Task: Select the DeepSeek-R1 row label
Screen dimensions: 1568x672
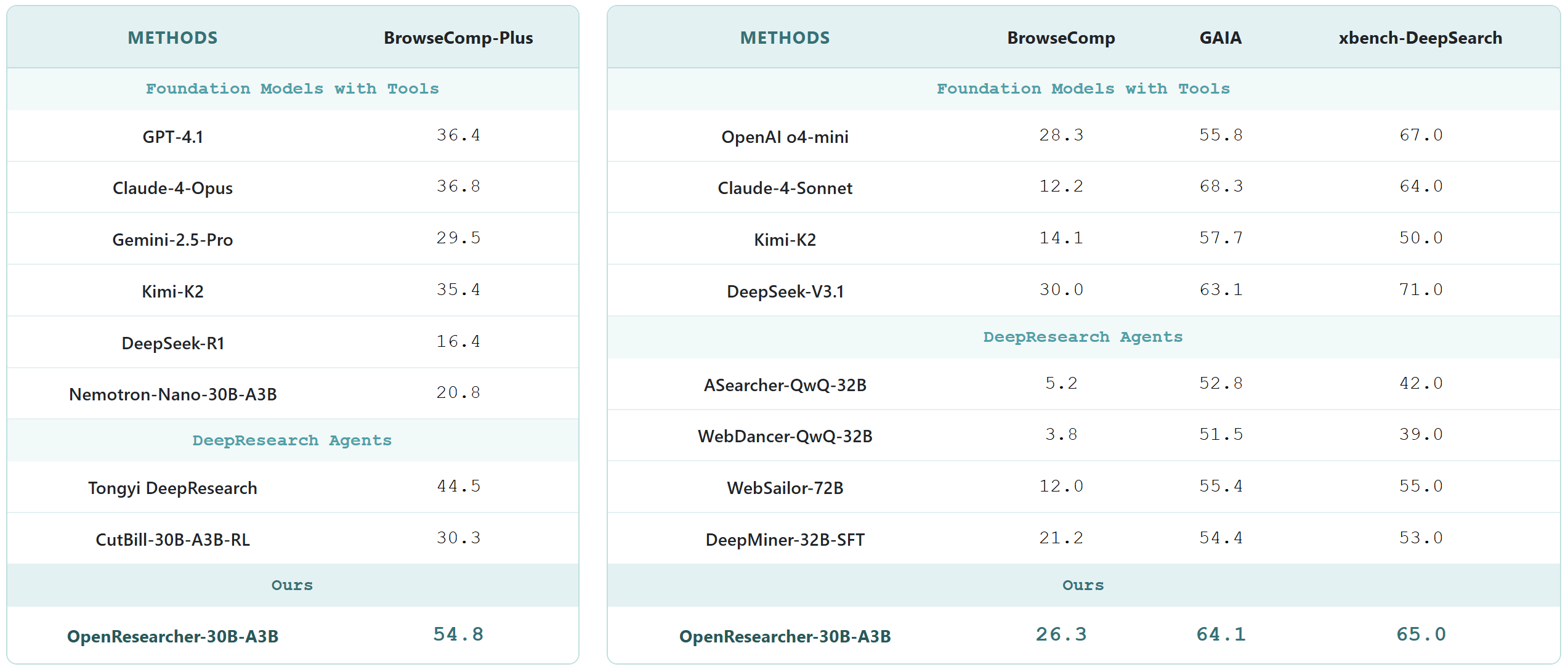Action: (x=172, y=343)
